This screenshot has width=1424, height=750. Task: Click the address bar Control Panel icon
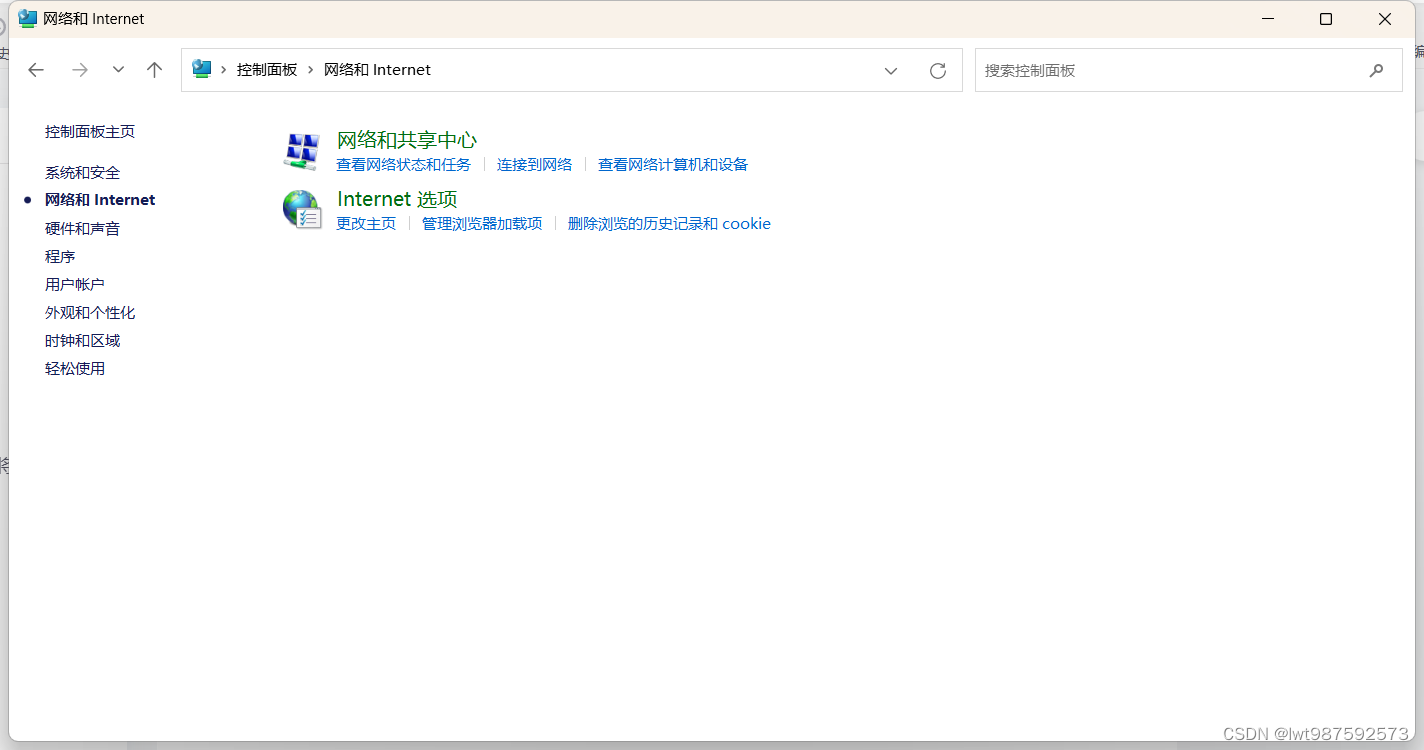[x=202, y=69]
